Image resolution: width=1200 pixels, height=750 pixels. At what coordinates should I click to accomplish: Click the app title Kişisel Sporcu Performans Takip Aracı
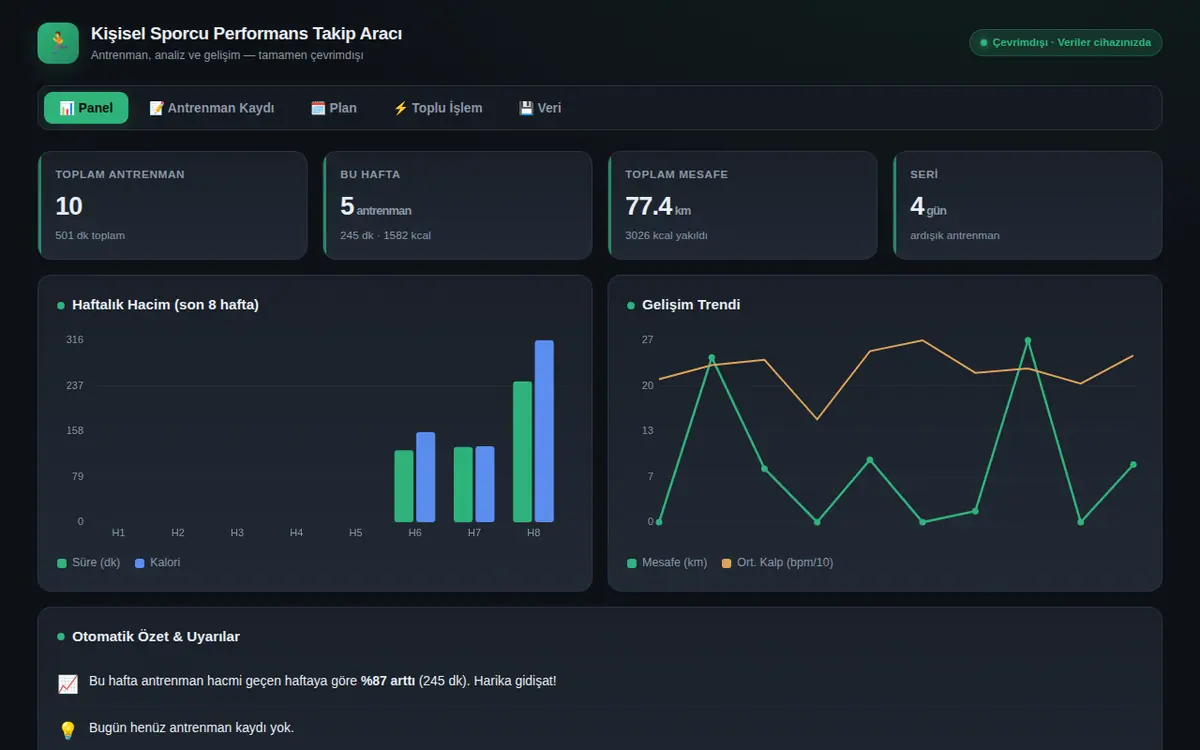pos(247,34)
